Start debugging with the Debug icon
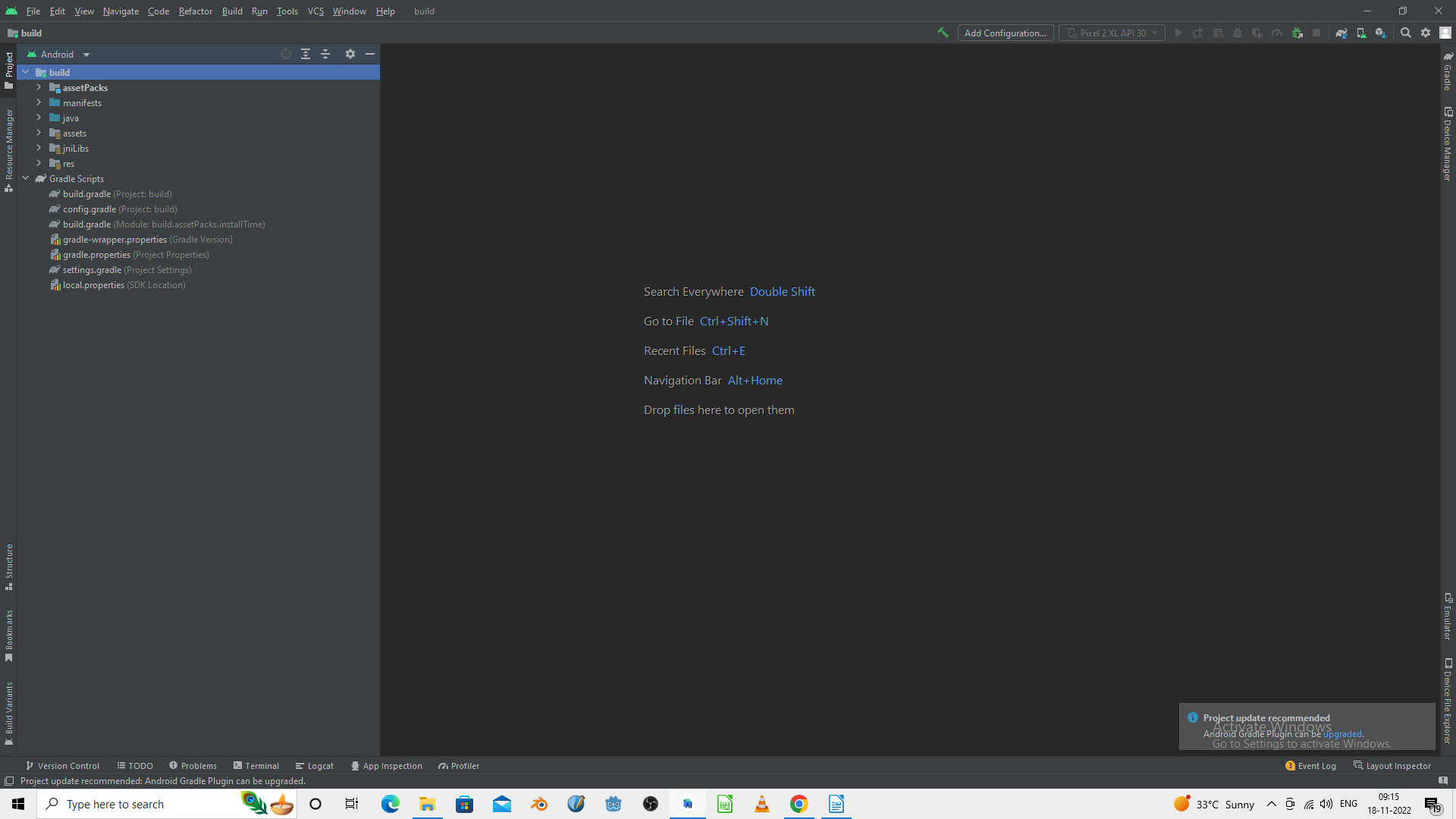Screen dimensions: 1456x819 pyautogui.click(x=1238, y=33)
